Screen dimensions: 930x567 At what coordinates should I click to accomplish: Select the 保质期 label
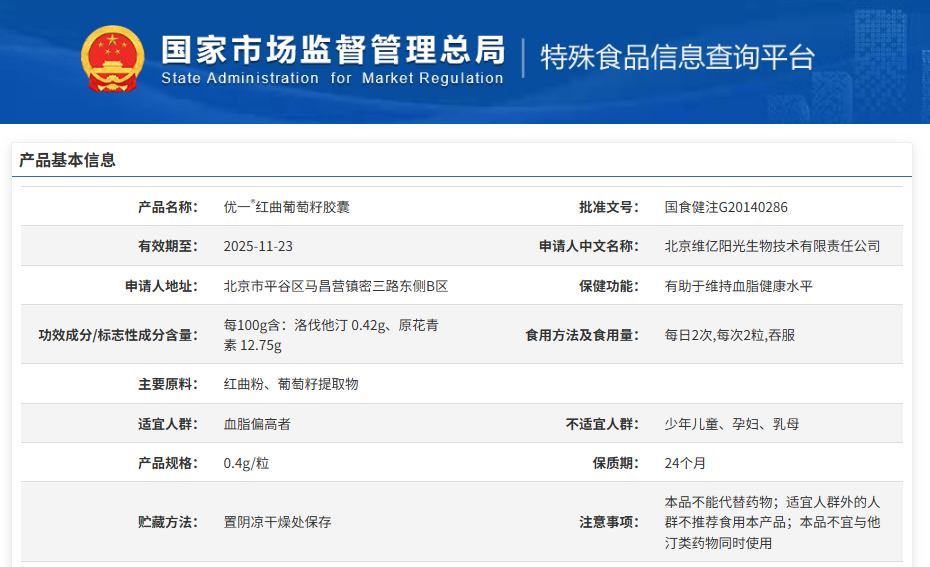pyautogui.click(x=616, y=463)
